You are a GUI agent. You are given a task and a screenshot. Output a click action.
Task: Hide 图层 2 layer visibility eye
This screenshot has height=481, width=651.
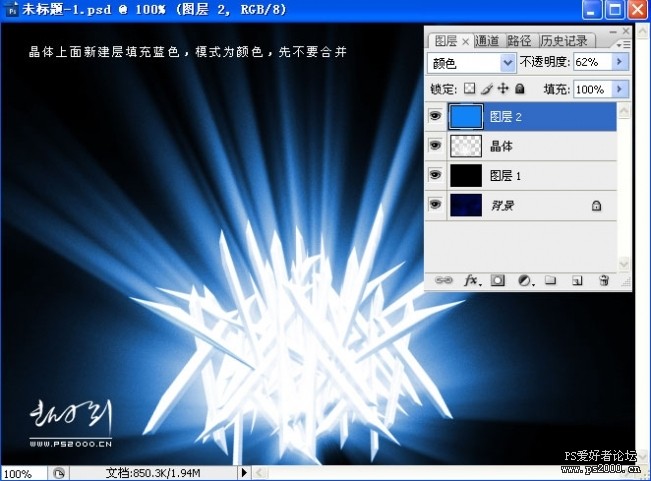(435, 116)
